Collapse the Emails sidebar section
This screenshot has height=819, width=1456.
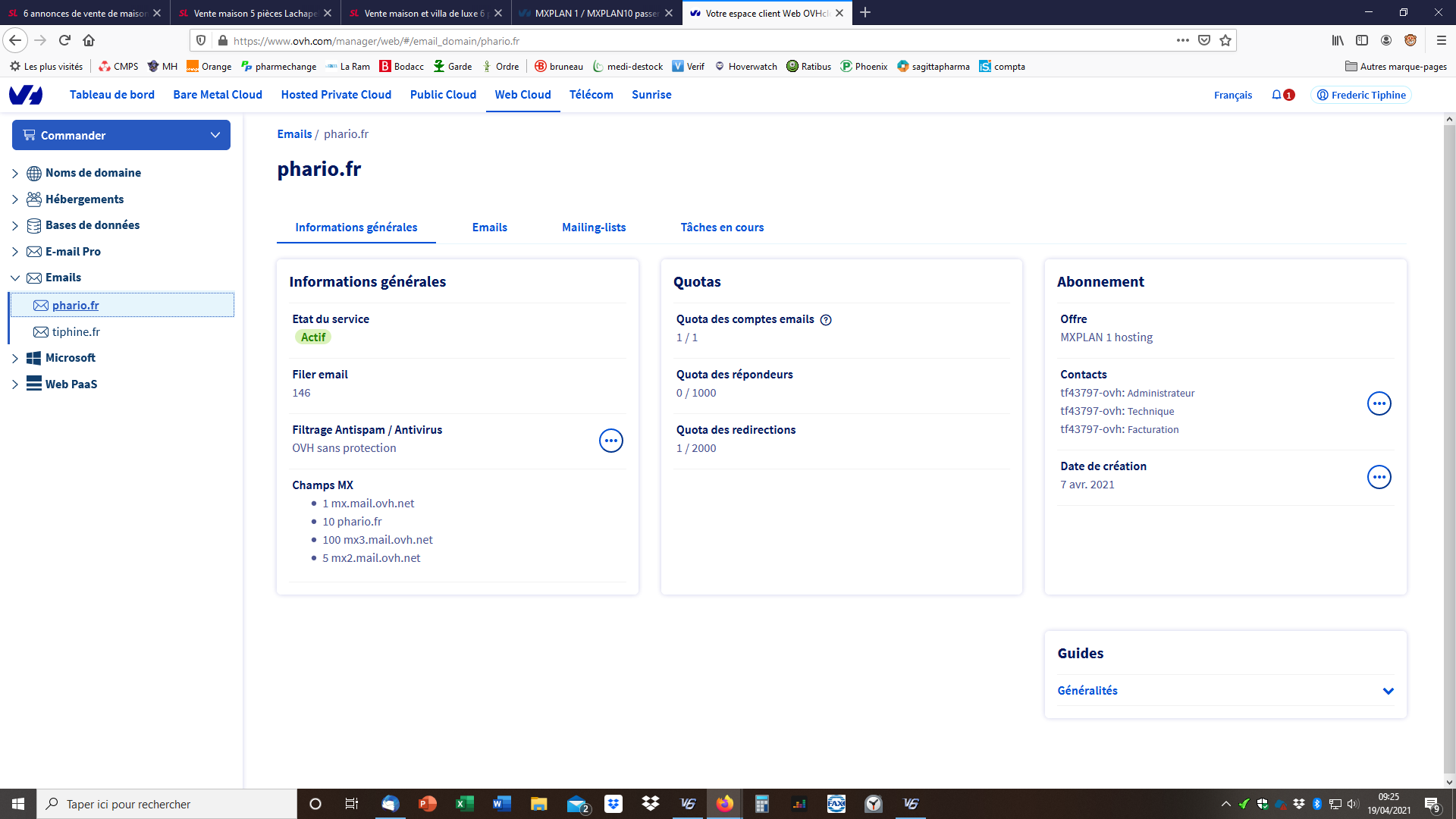click(x=14, y=278)
